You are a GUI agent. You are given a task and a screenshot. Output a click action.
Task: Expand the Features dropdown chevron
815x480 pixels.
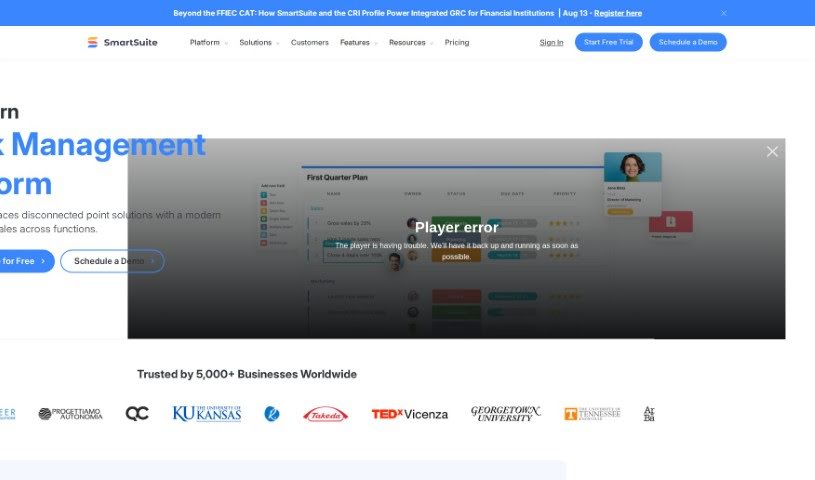tap(376, 43)
